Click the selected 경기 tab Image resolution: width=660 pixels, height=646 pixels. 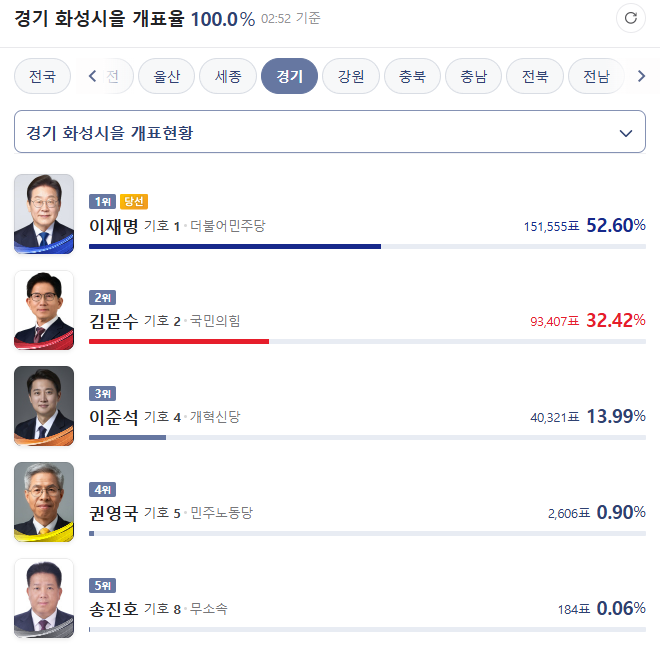[289, 76]
